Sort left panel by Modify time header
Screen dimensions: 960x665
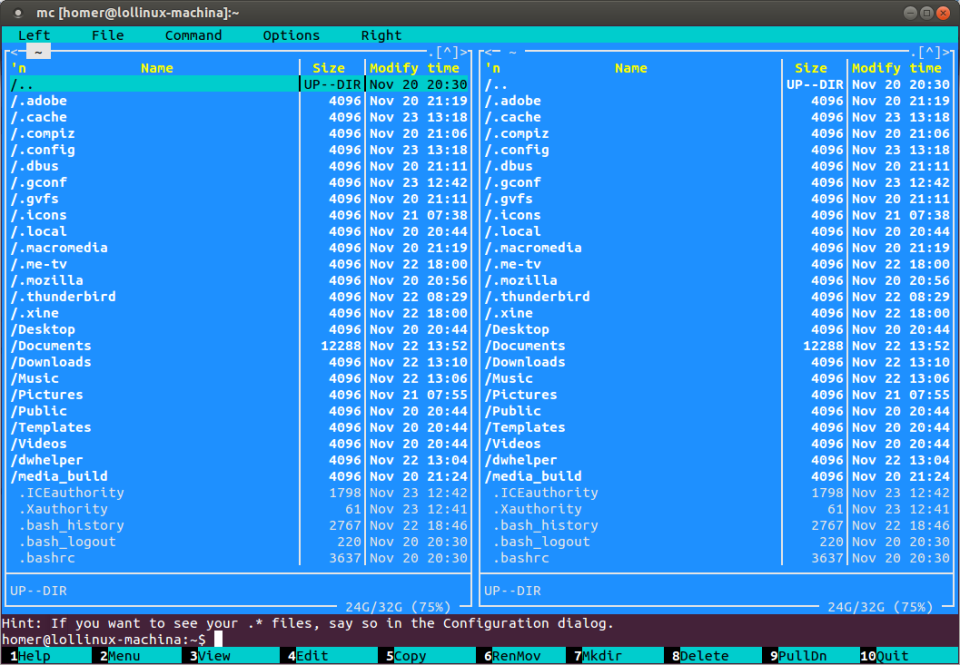click(414, 69)
